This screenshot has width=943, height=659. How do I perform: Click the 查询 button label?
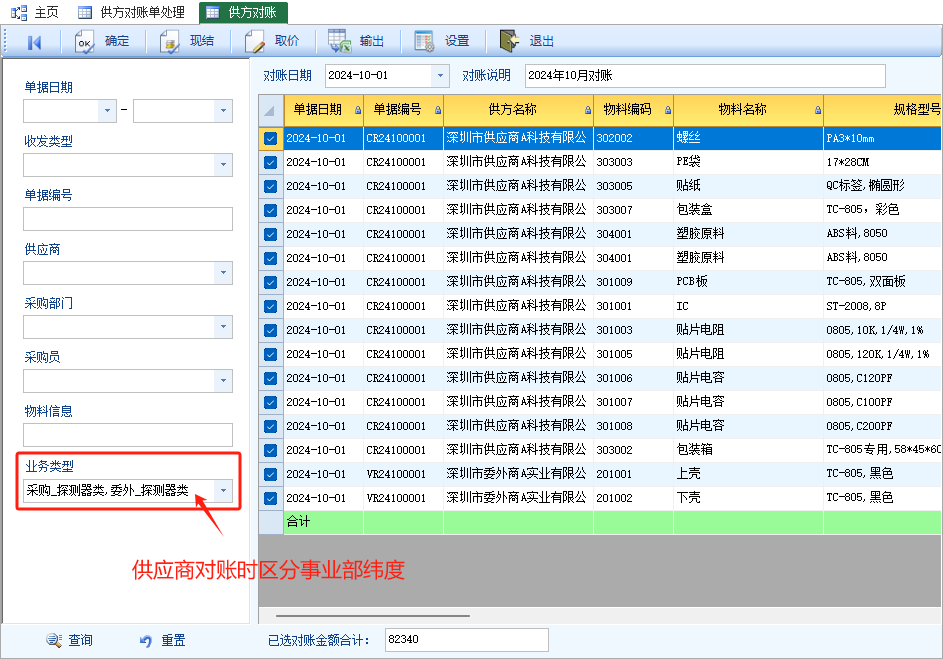click(81, 640)
